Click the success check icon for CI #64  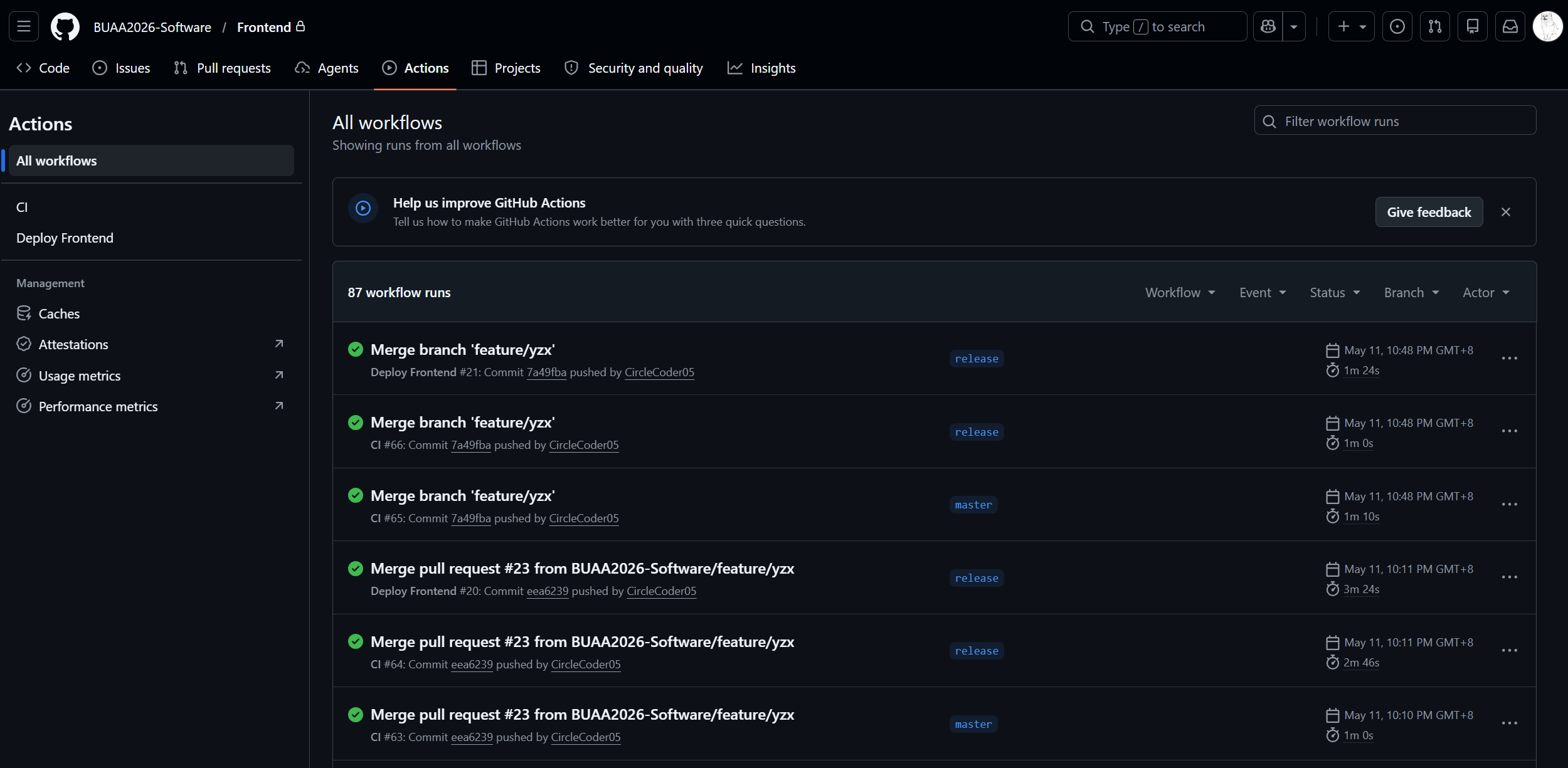(x=356, y=641)
